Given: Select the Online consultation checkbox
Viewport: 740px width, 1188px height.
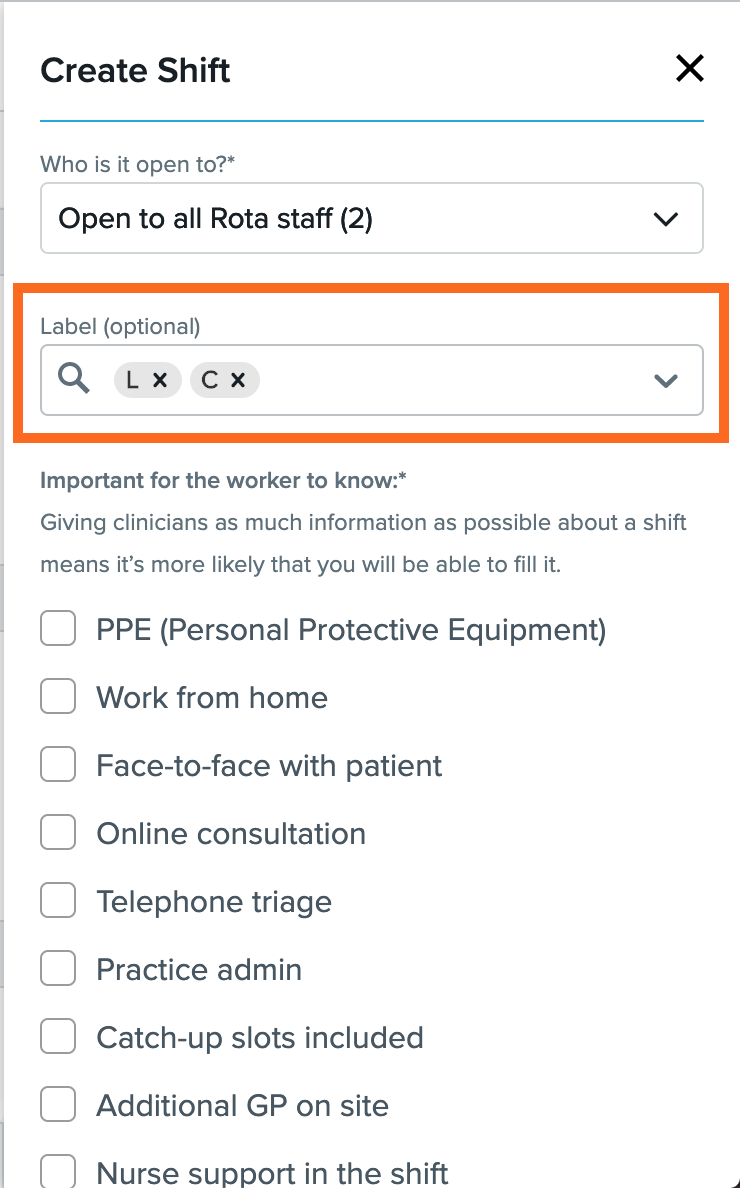Looking at the screenshot, I should pos(58,833).
